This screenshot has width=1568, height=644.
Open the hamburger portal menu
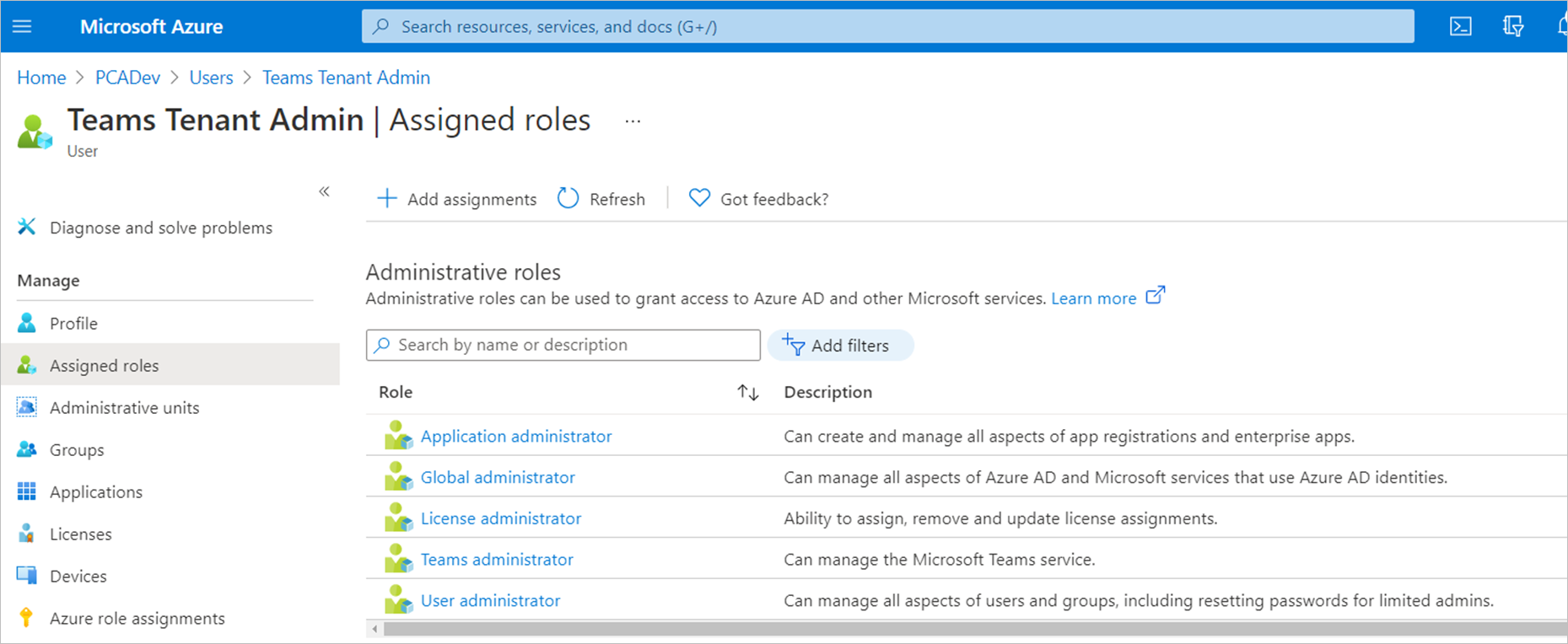point(23,26)
